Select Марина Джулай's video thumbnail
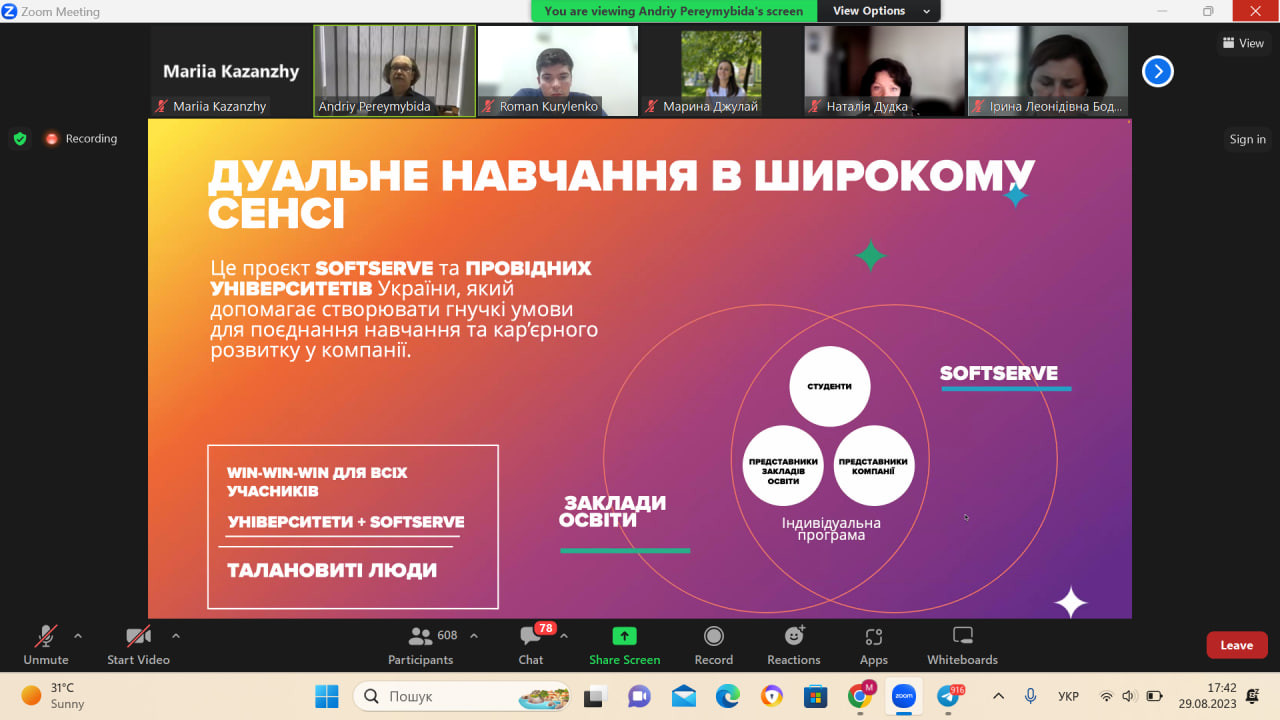The width and height of the screenshot is (1280, 720). tap(721, 71)
